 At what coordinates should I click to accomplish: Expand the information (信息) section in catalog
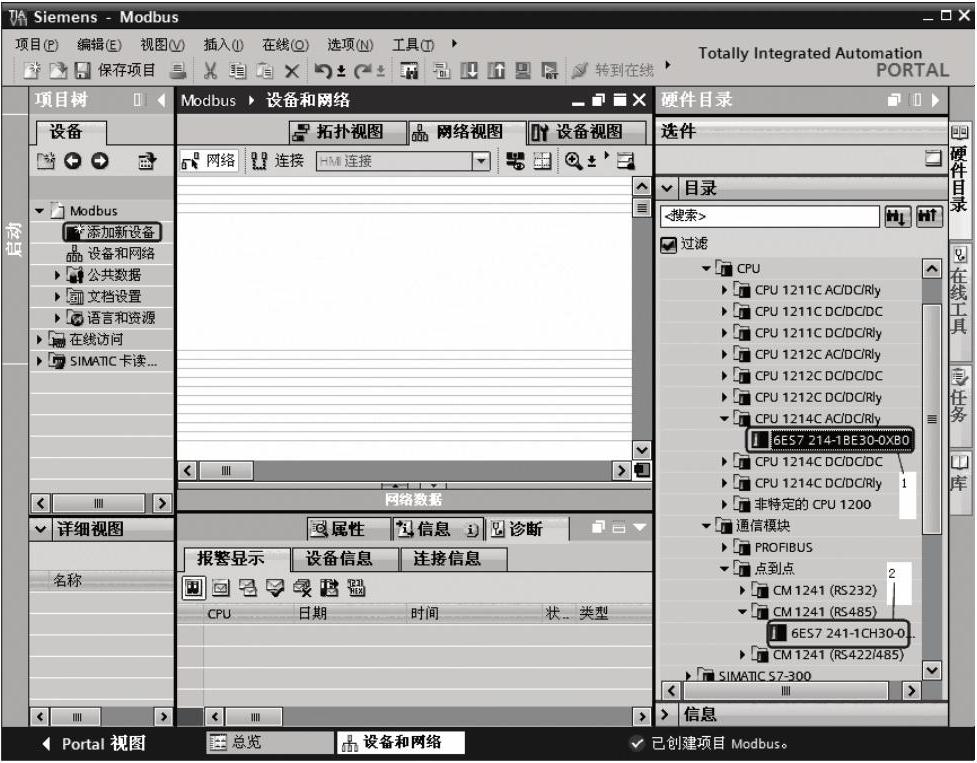pos(665,714)
